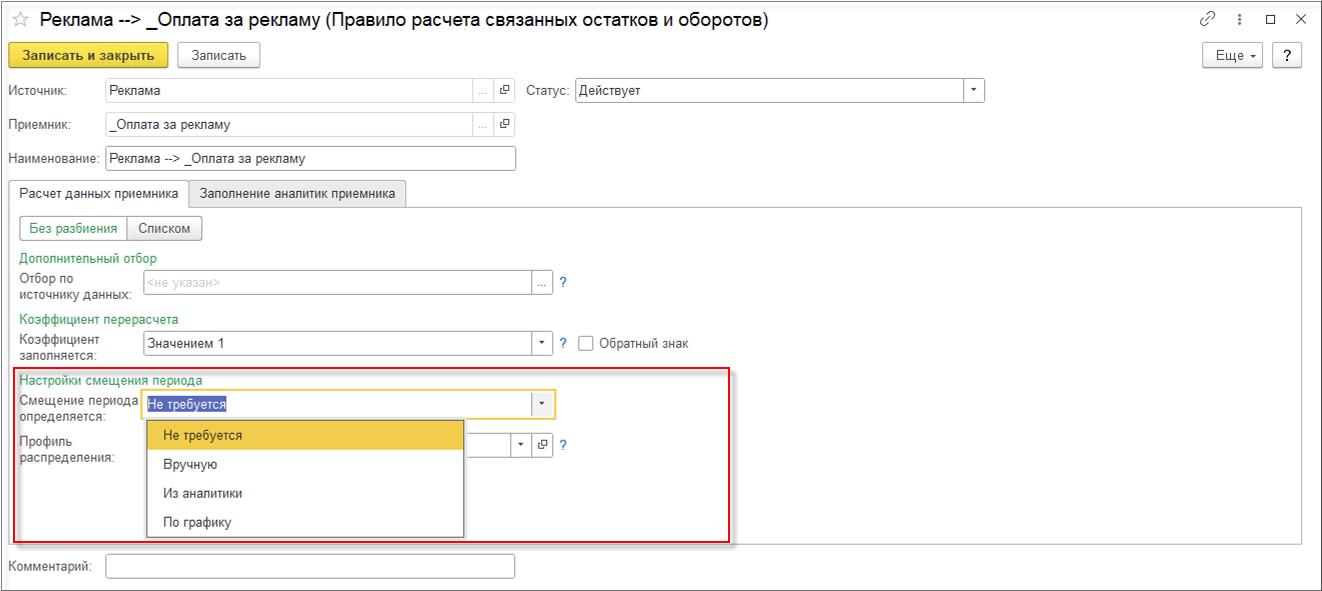Switch to Списком mode
The image size is (1322, 591).
coord(165,229)
